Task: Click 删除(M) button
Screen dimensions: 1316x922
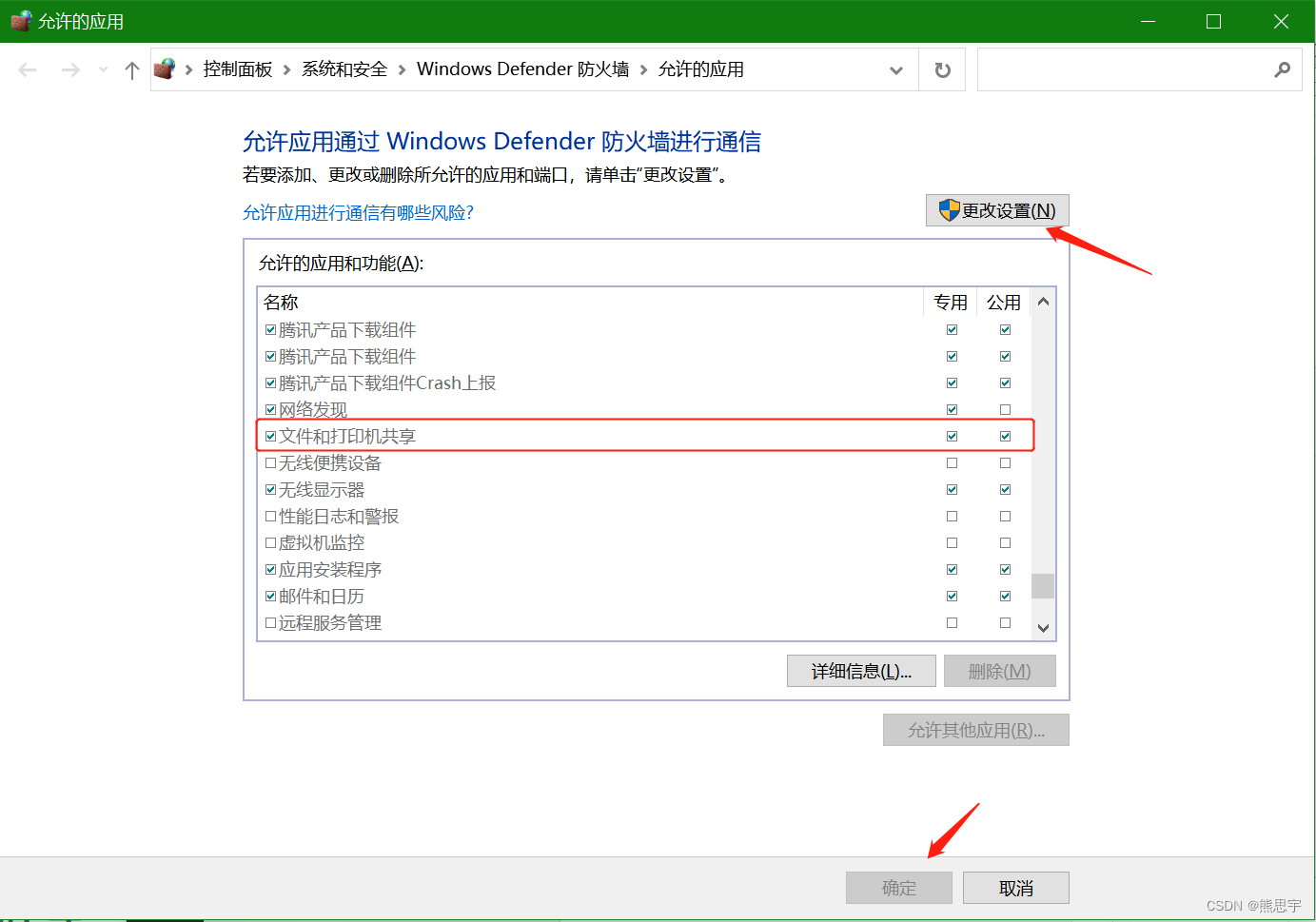Action: (x=1000, y=671)
